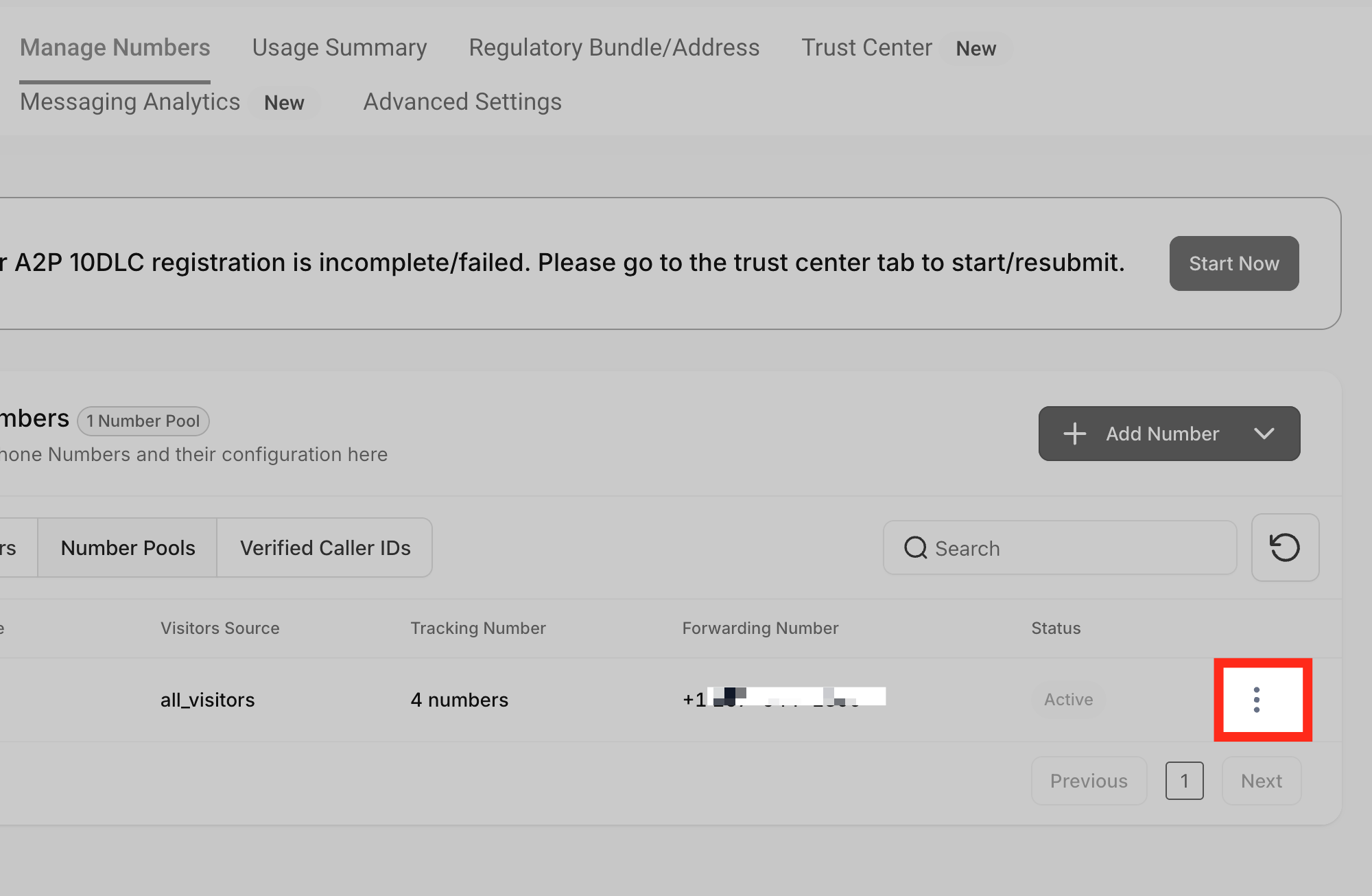The width and height of the screenshot is (1372, 896).
Task: Click the Next pagination button
Action: [x=1261, y=781]
